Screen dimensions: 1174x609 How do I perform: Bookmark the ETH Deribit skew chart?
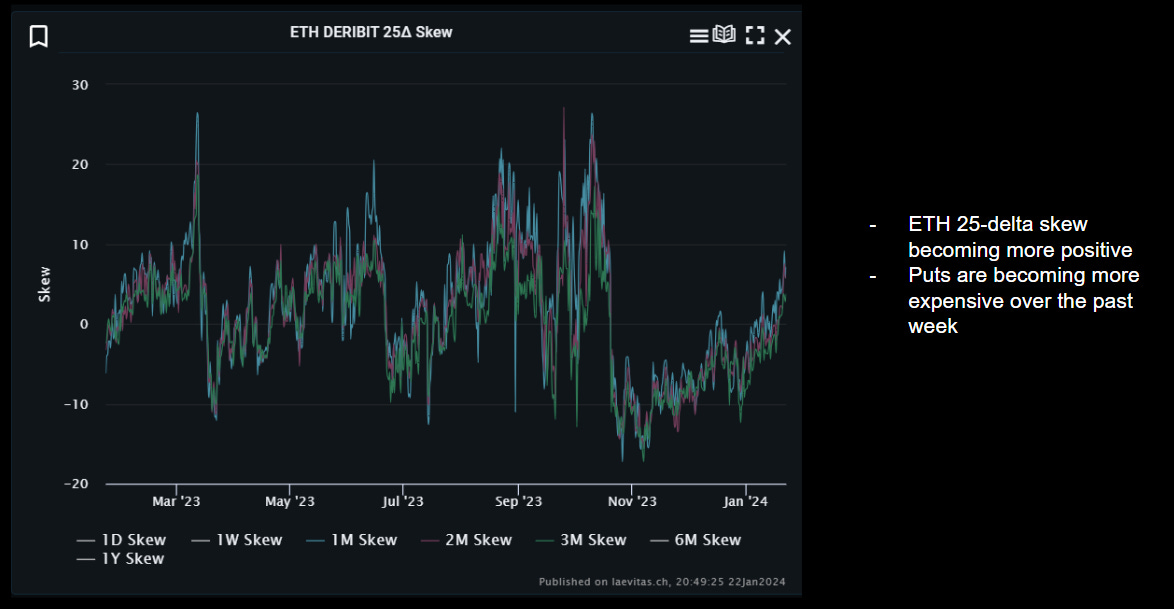(x=39, y=36)
